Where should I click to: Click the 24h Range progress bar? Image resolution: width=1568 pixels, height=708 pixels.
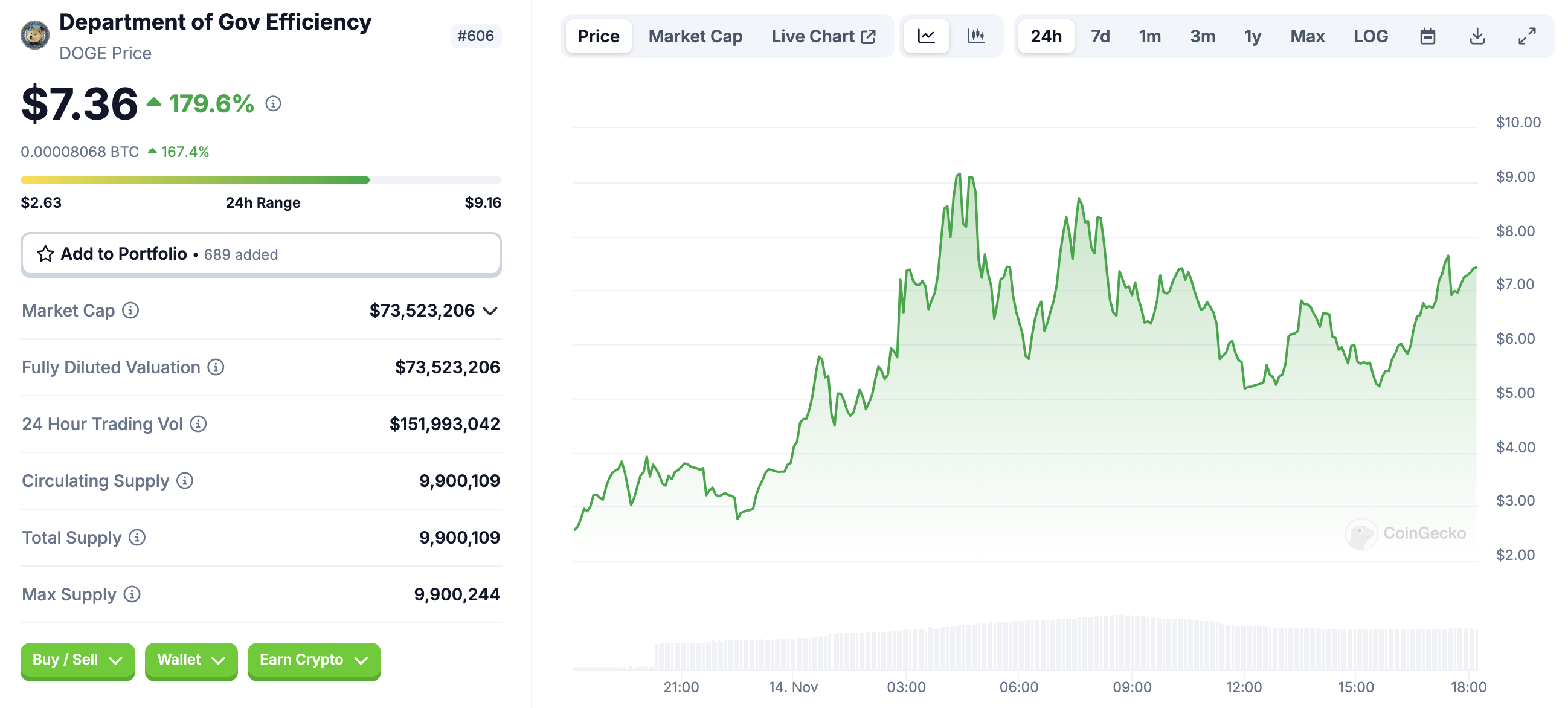(260, 180)
